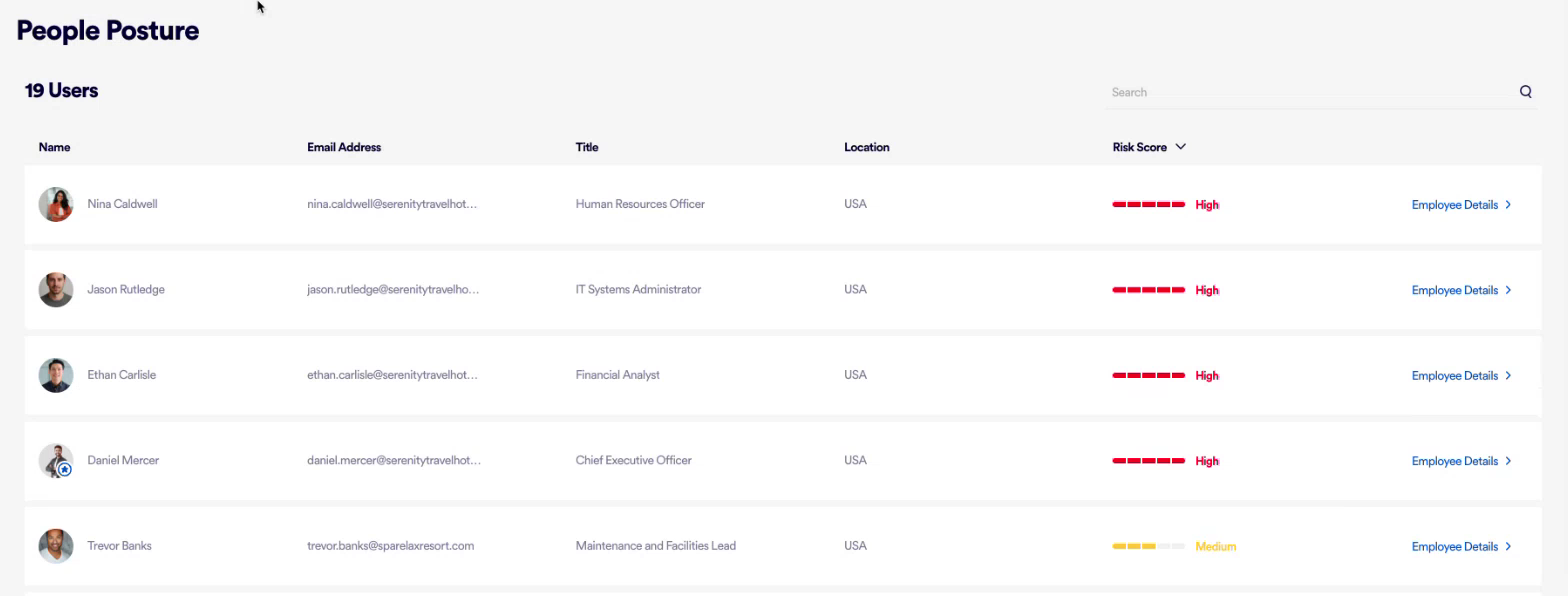
Task: Click Nina Caldwell's High risk score bar
Action: click(x=1148, y=205)
